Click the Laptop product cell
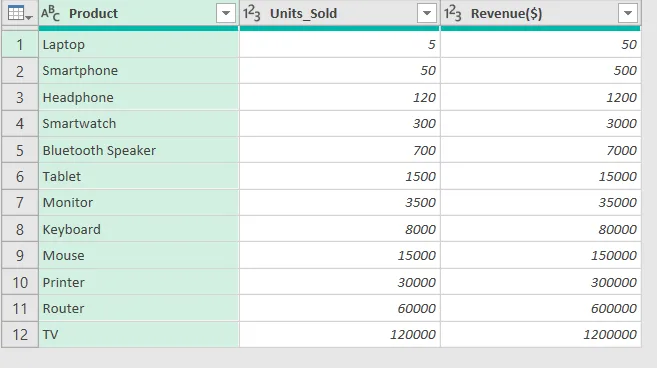 [139, 44]
